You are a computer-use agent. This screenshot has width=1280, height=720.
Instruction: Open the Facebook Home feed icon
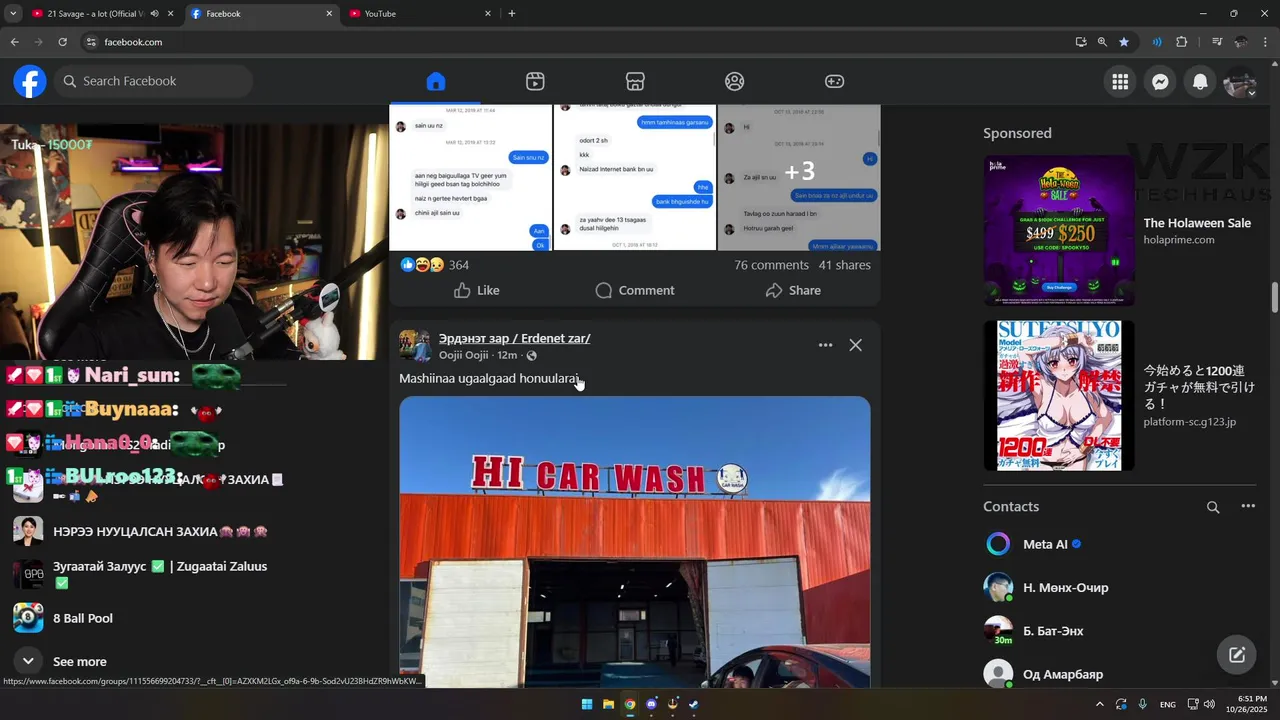[435, 81]
